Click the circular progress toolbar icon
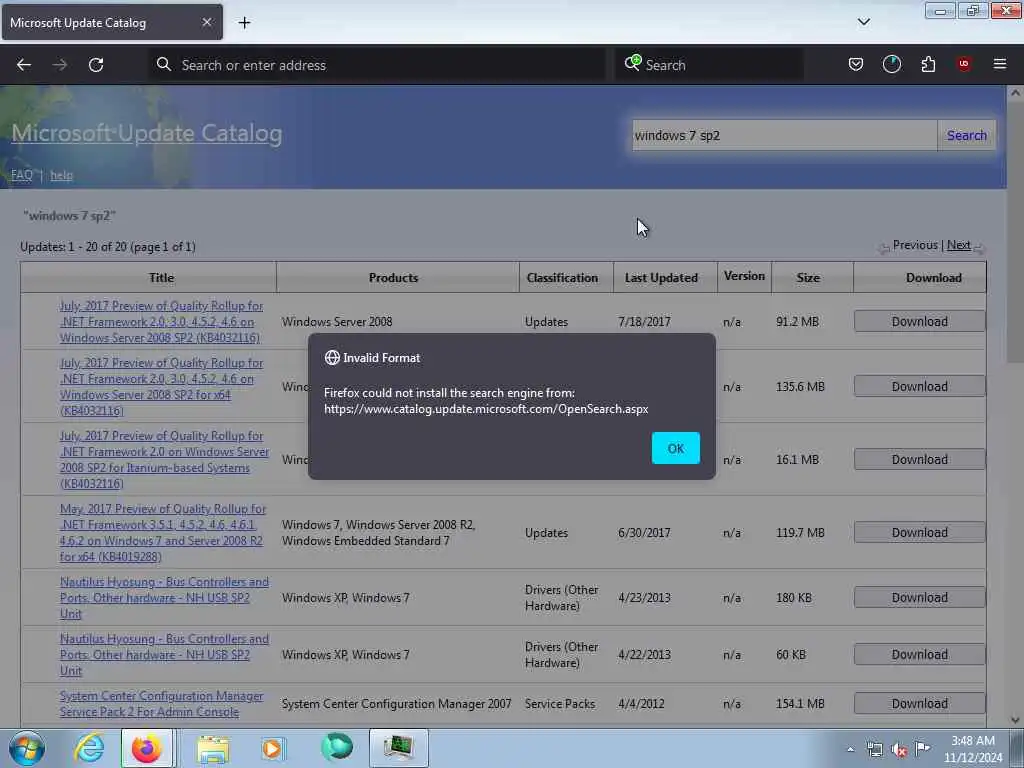Viewport: 1024px width, 768px height. click(x=891, y=64)
